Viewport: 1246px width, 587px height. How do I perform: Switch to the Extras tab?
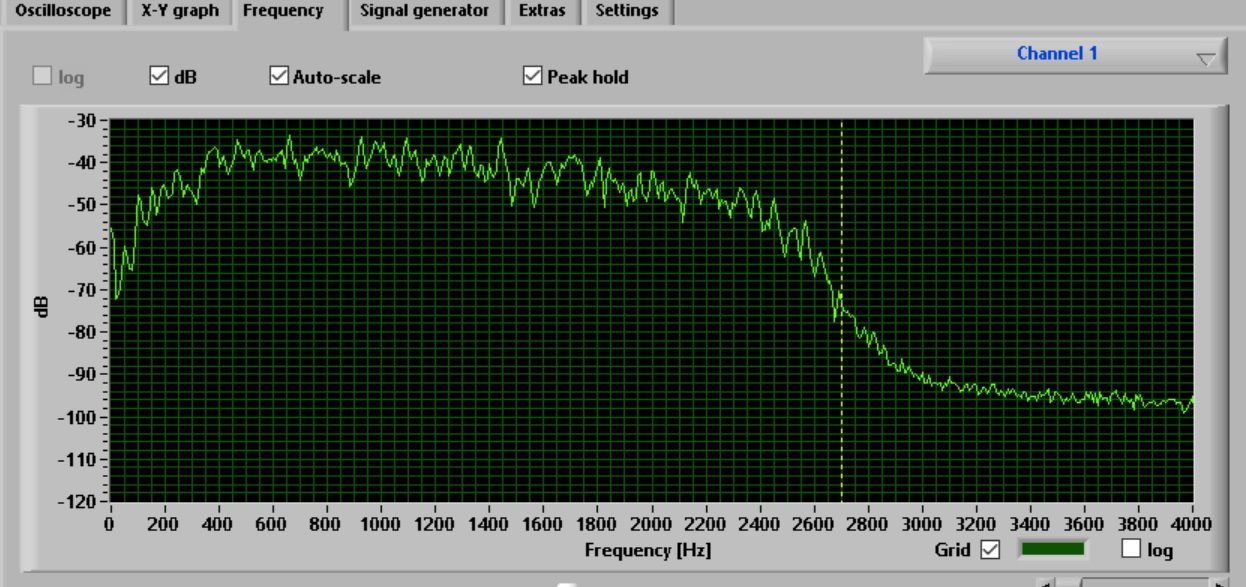542,12
